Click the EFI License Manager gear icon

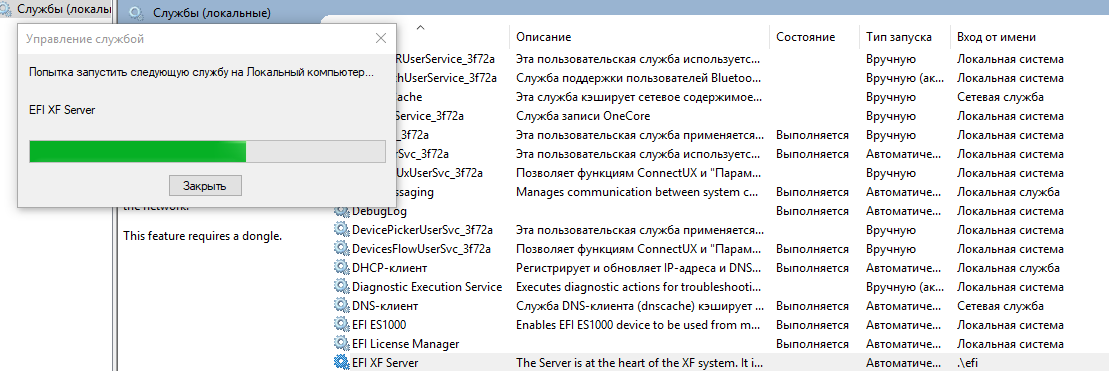tap(342, 343)
